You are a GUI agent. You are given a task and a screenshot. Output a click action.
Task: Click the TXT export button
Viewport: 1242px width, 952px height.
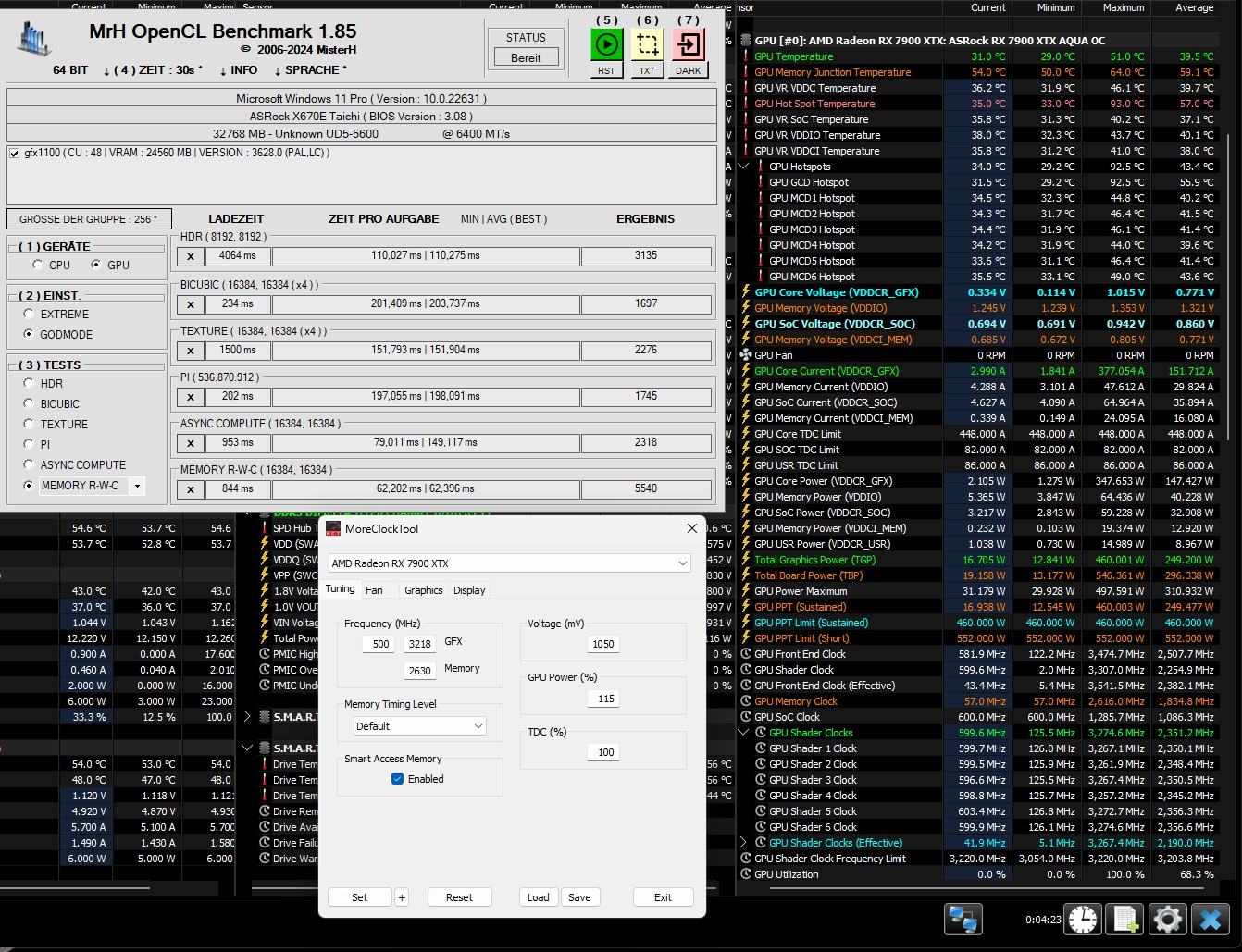647,70
